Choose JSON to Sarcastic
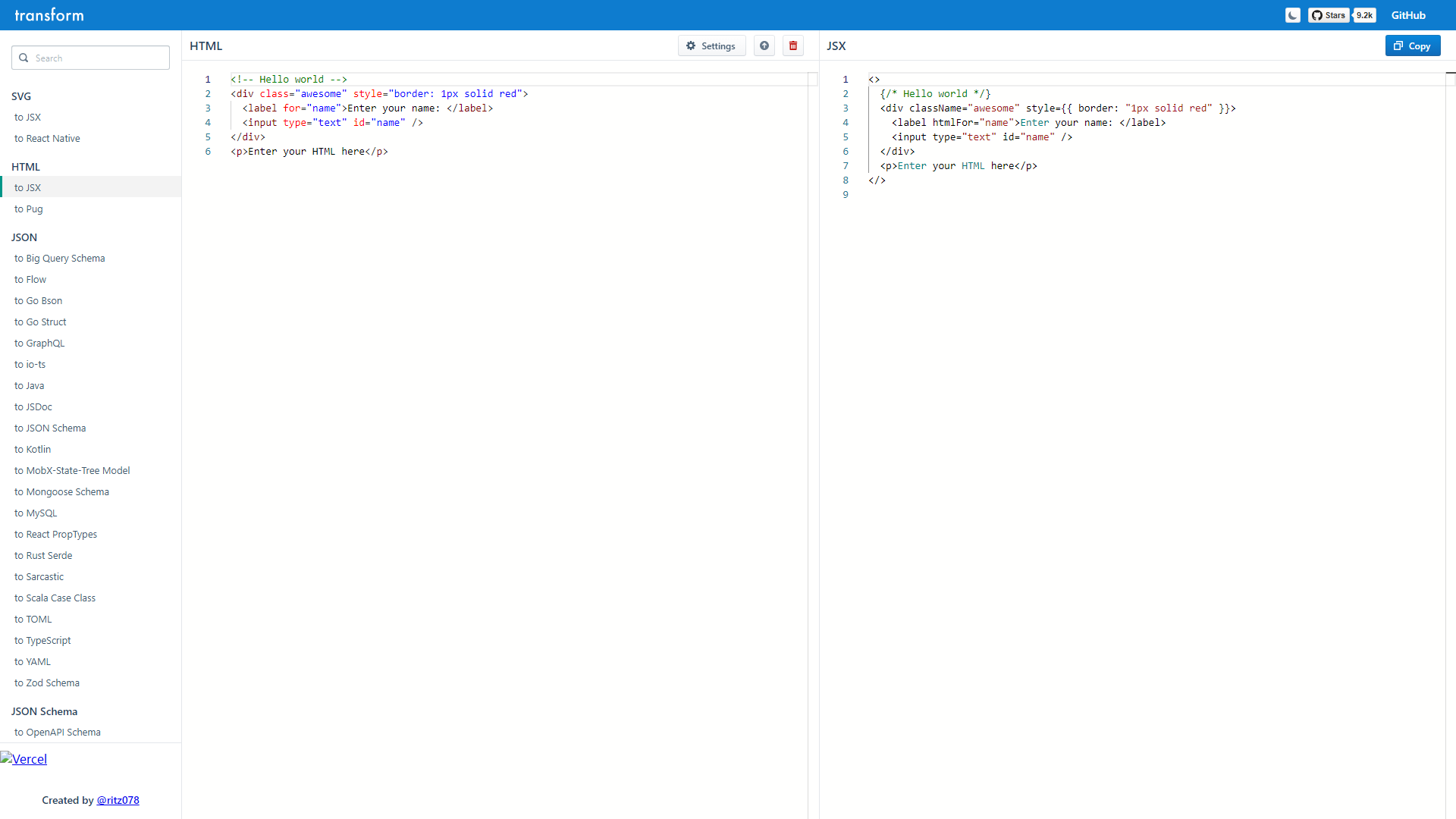 (90, 576)
